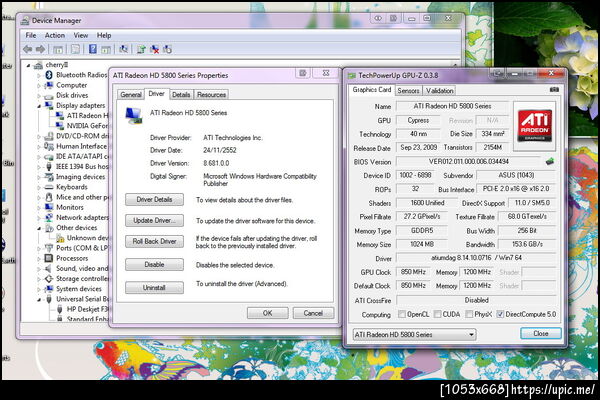Click the Name field showing ATI Radeon HD 5800
Viewport: 600px width, 400px height.
452,106
